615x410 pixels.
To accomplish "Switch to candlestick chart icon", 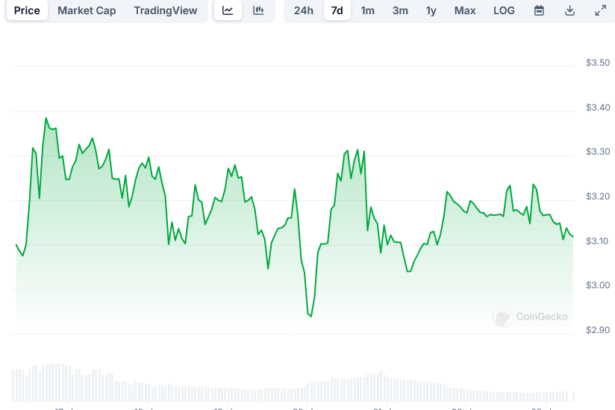I will pyautogui.click(x=258, y=11).
